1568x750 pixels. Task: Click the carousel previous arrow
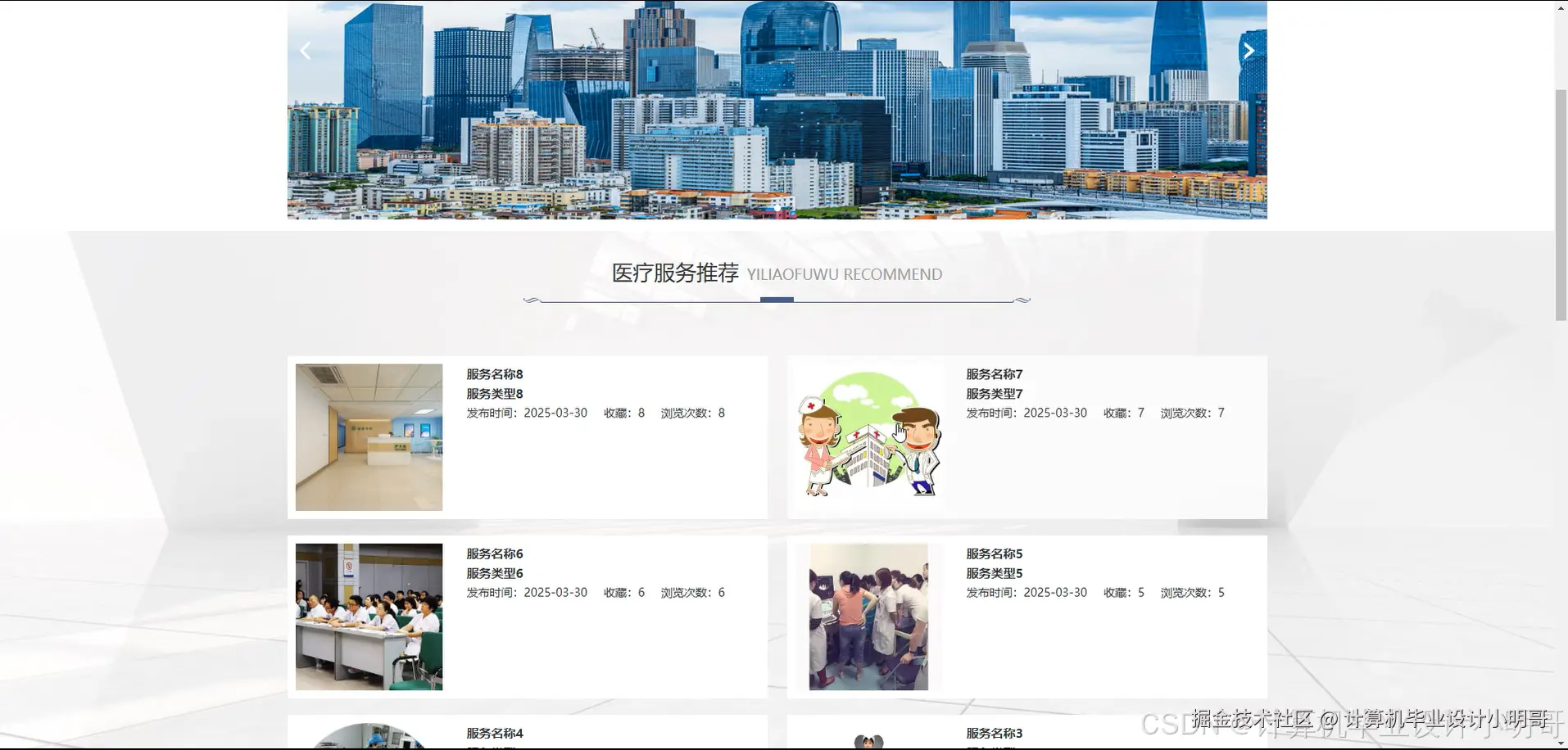[x=305, y=50]
